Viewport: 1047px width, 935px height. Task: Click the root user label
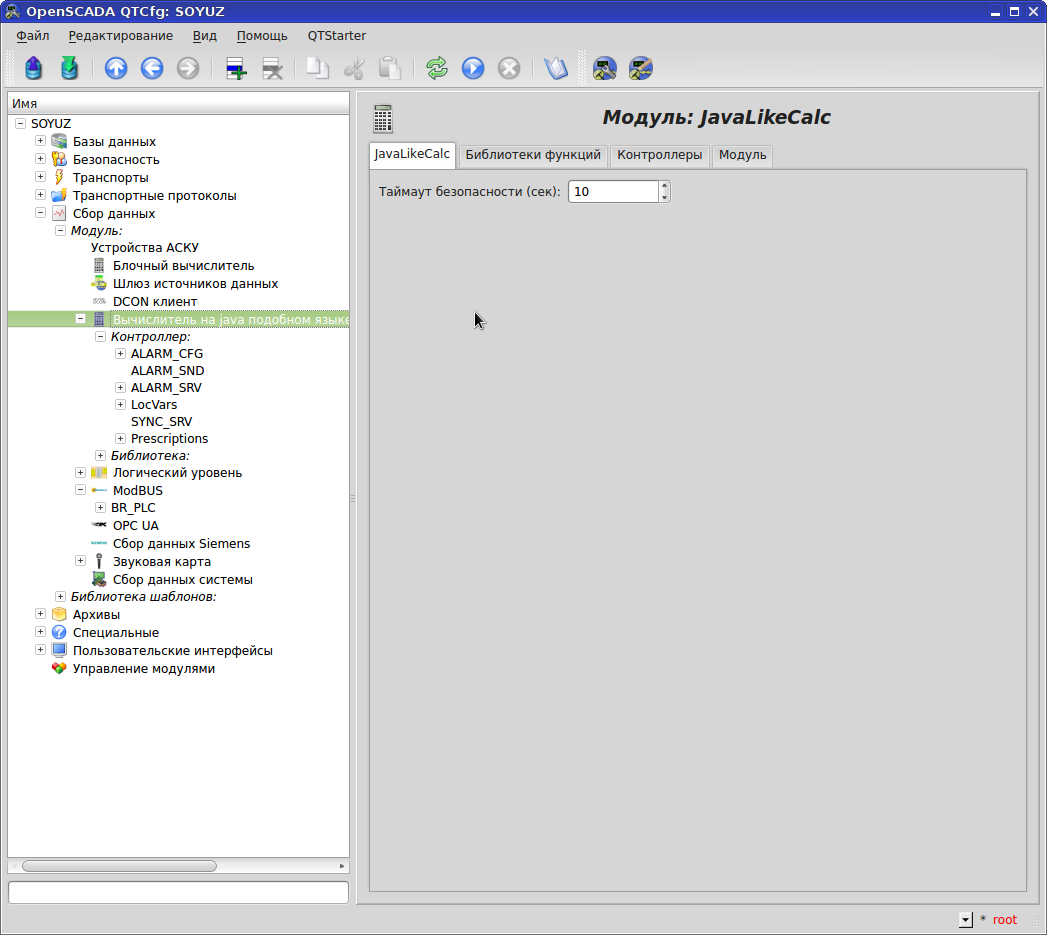click(x=1004, y=920)
